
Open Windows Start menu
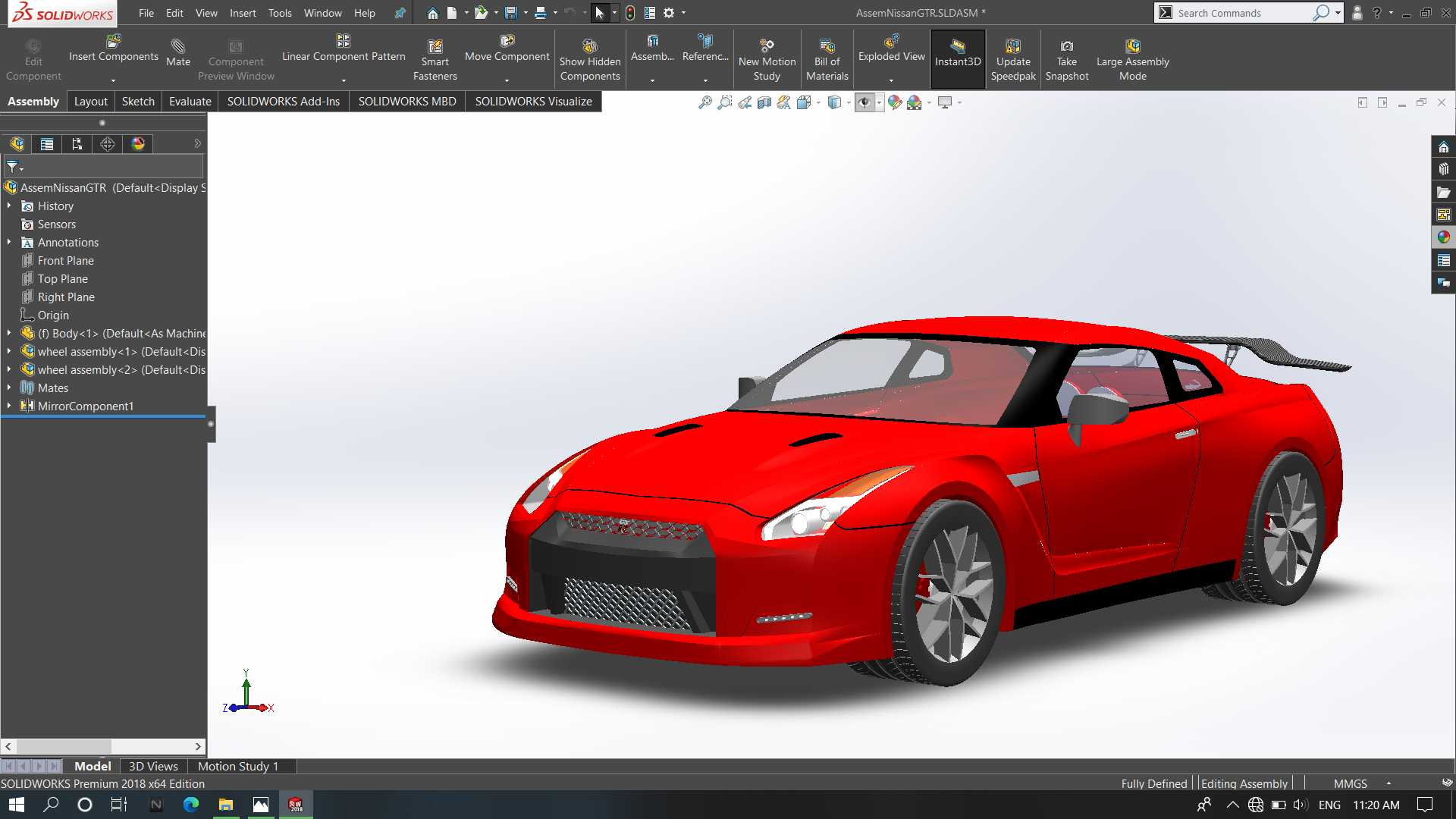coord(17,805)
